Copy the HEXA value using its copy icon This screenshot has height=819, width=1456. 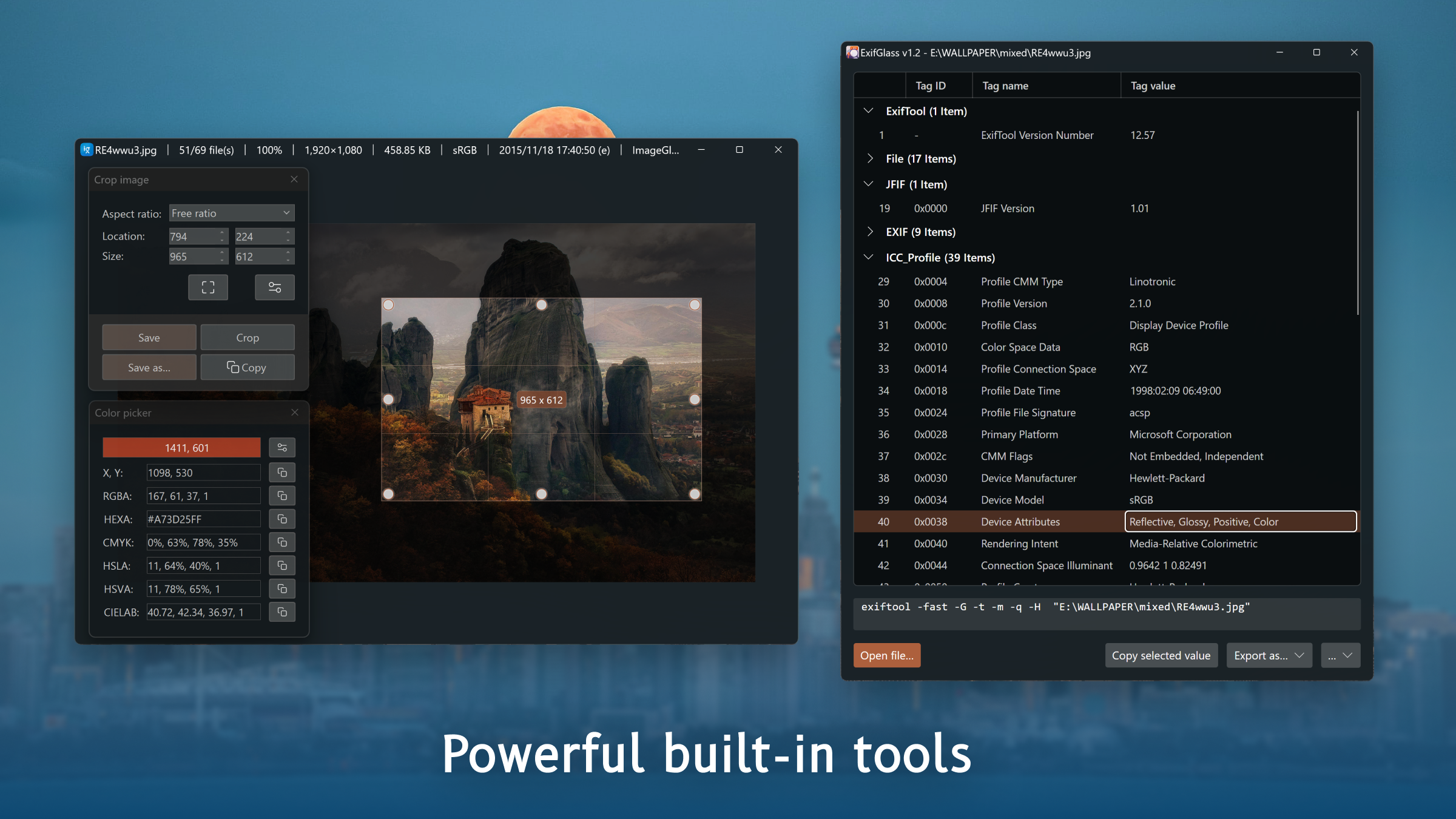[281, 519]
